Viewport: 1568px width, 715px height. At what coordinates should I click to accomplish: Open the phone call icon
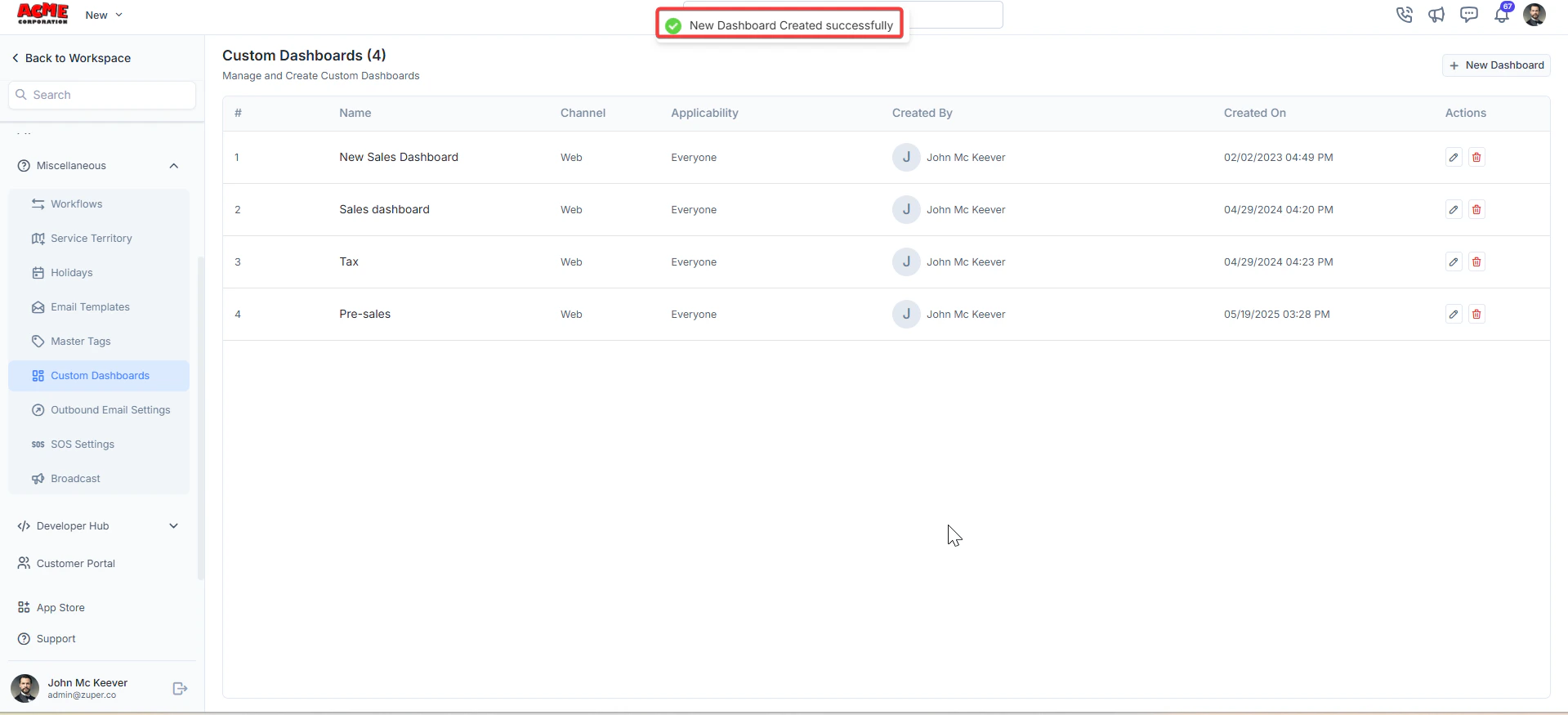[1404, 15]
